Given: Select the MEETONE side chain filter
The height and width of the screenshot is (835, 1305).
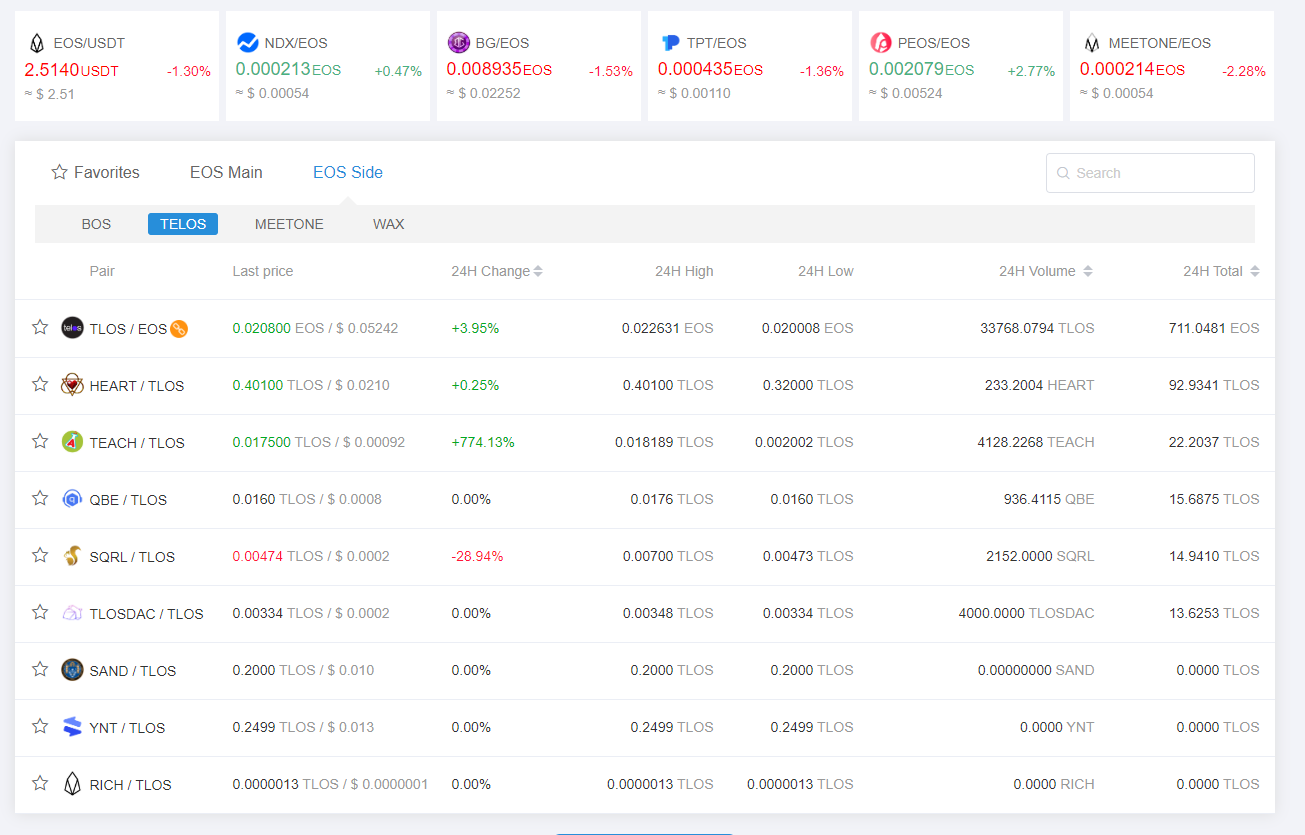Looking at the screenshot, I should tap(289, 224).
